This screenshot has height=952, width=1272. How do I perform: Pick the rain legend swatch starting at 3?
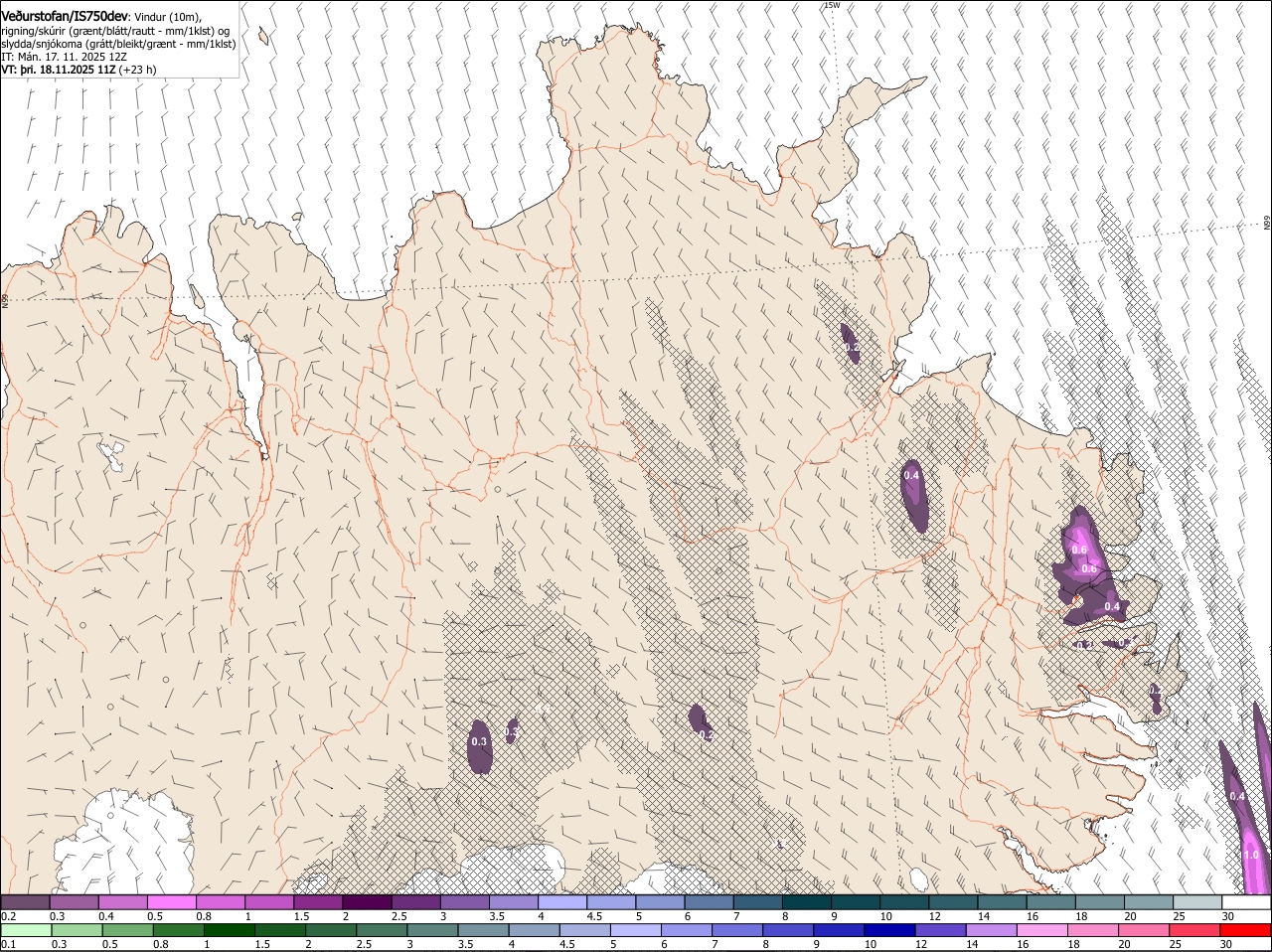[432, 929]
